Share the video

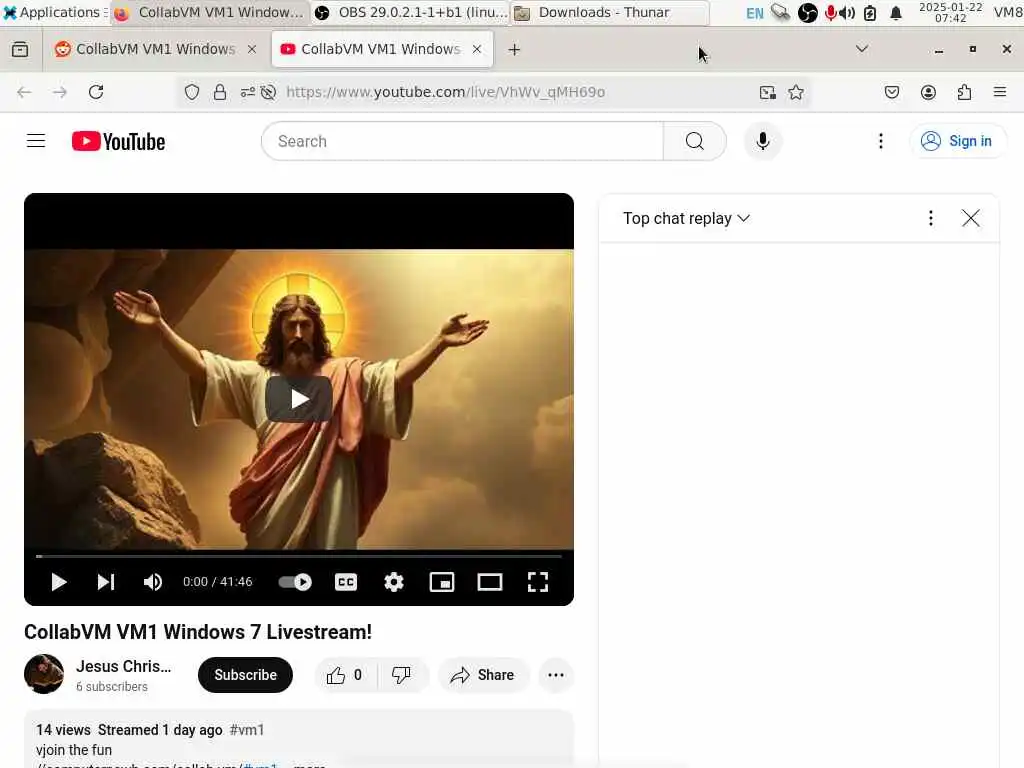click(483, 675)
